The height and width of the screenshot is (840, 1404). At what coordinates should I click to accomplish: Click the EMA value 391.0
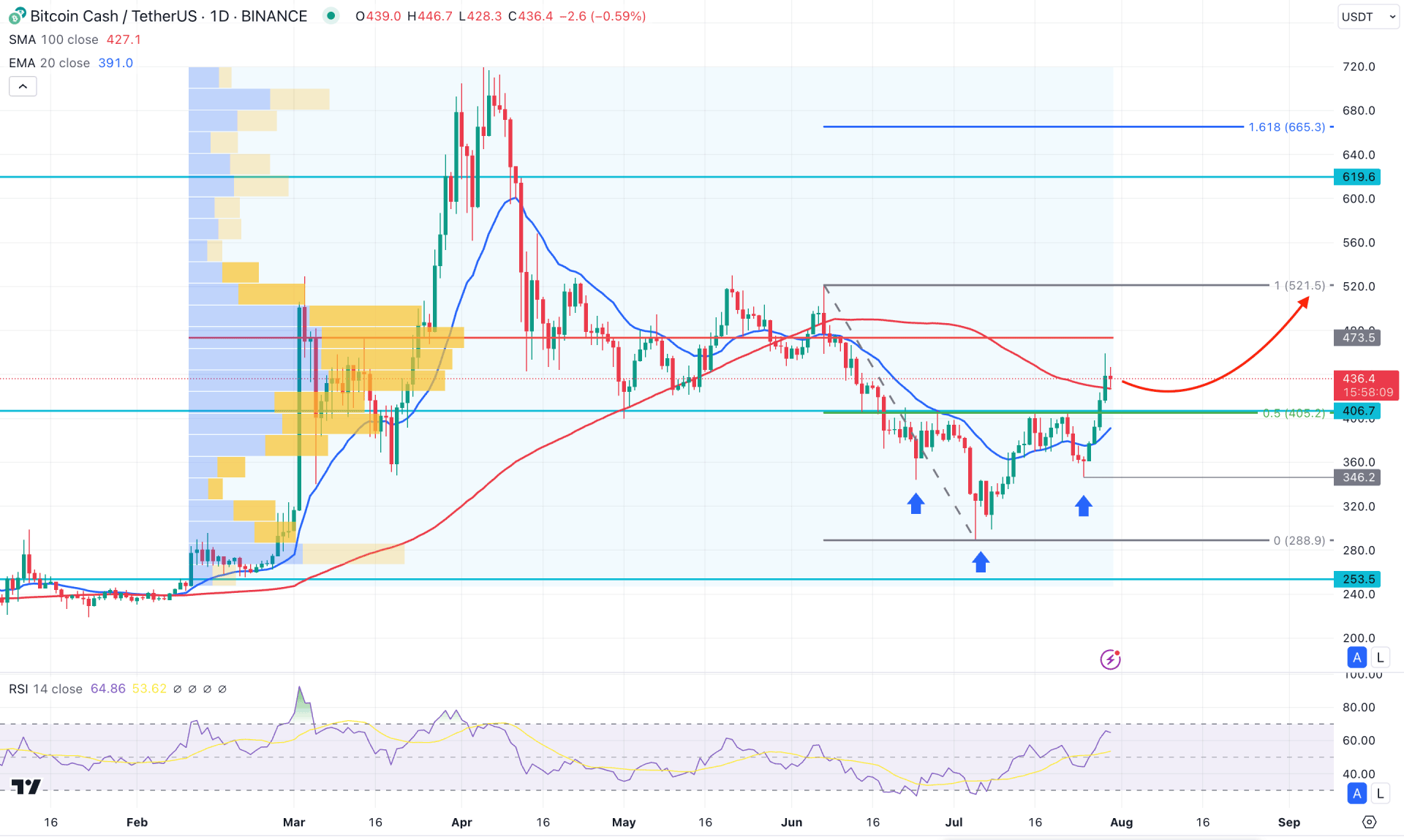pyautogui.click(x=116, y=63)
